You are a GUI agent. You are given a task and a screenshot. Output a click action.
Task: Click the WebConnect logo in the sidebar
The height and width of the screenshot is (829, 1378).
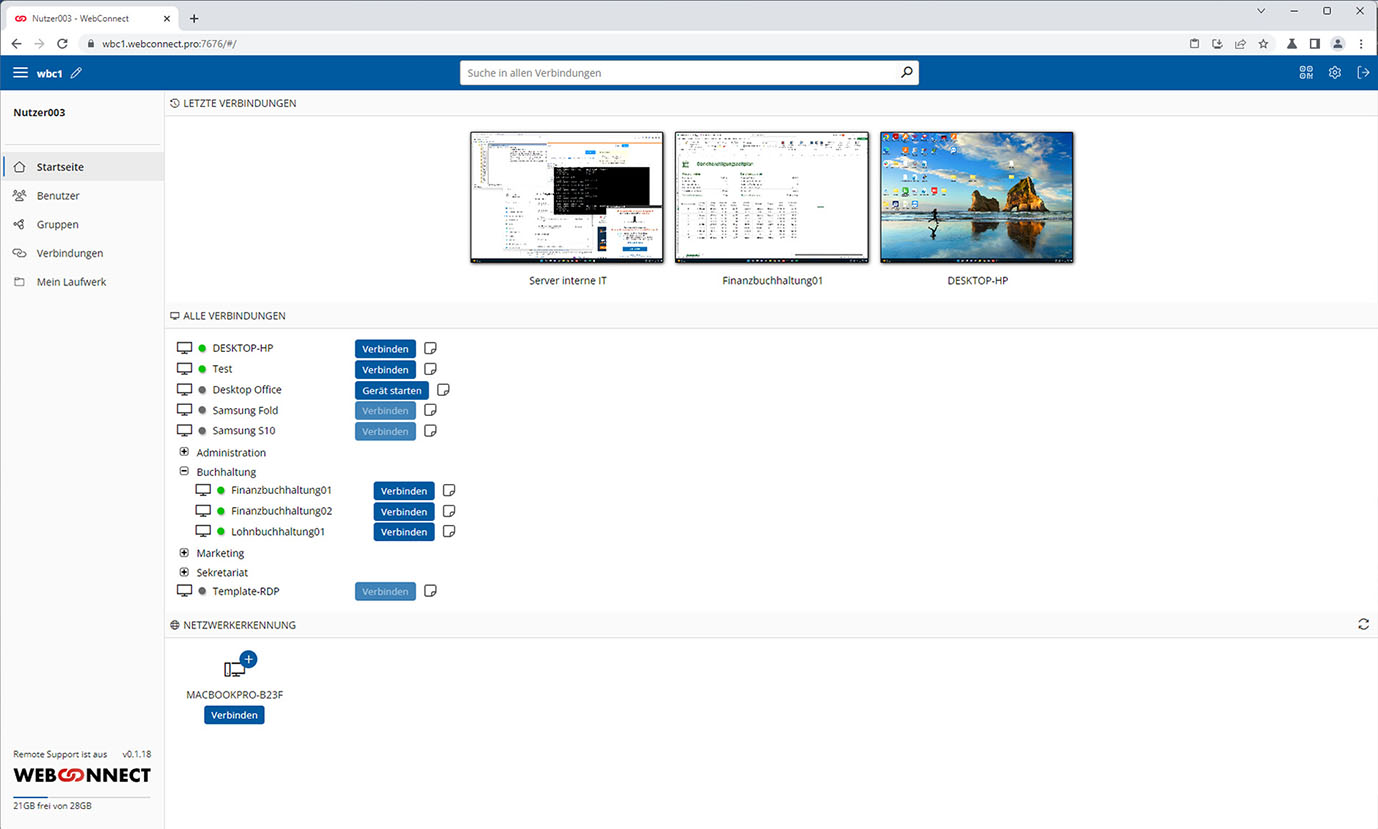click(80, 776)
